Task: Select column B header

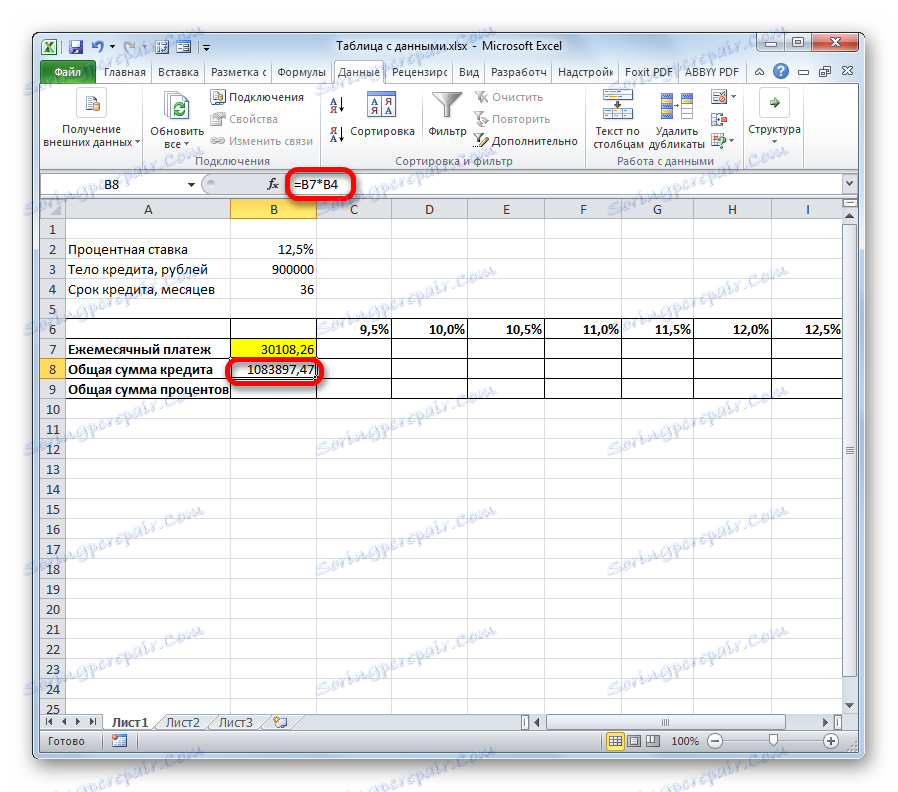Action: (x=274, y=210)
